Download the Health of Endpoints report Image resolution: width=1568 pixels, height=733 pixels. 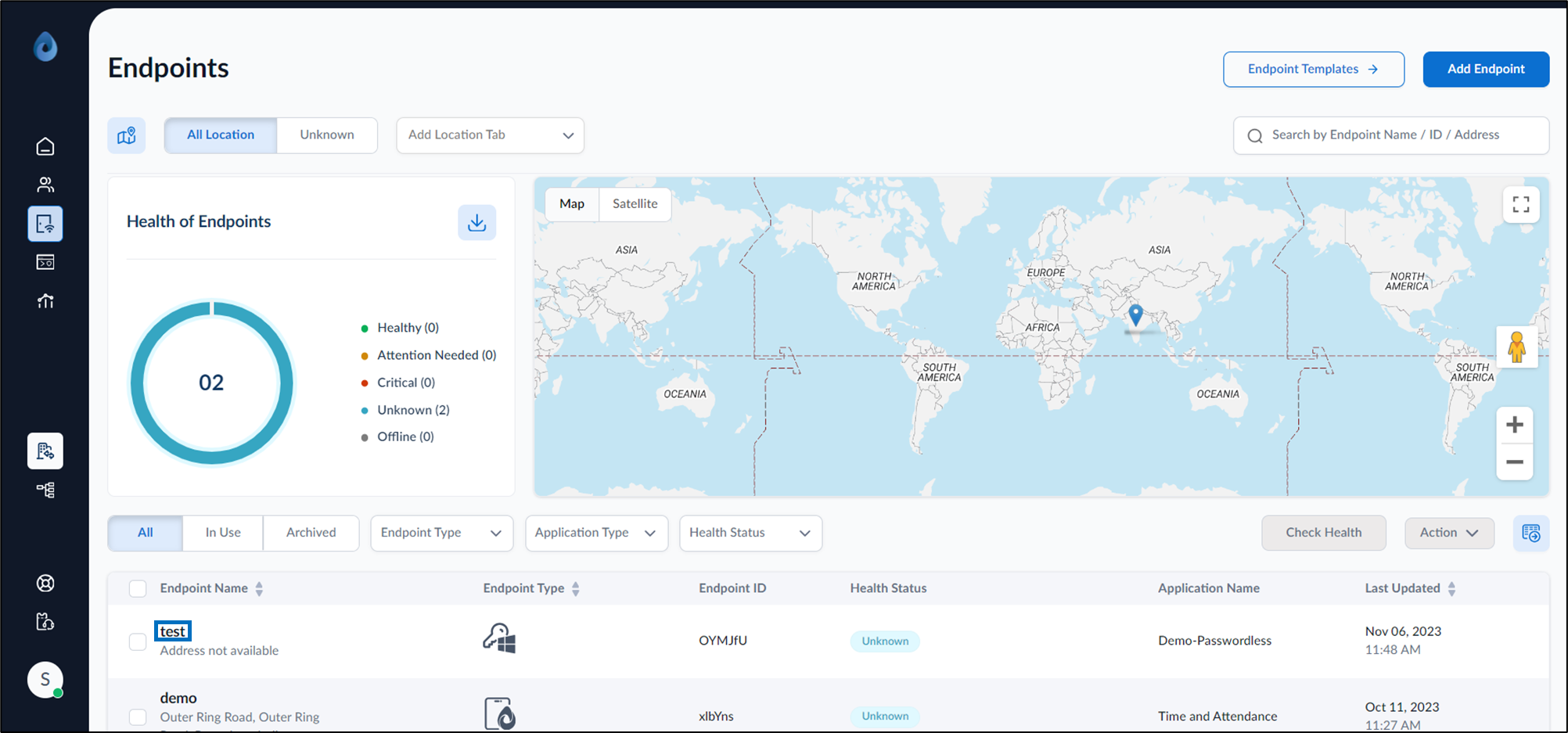(477, 223)
